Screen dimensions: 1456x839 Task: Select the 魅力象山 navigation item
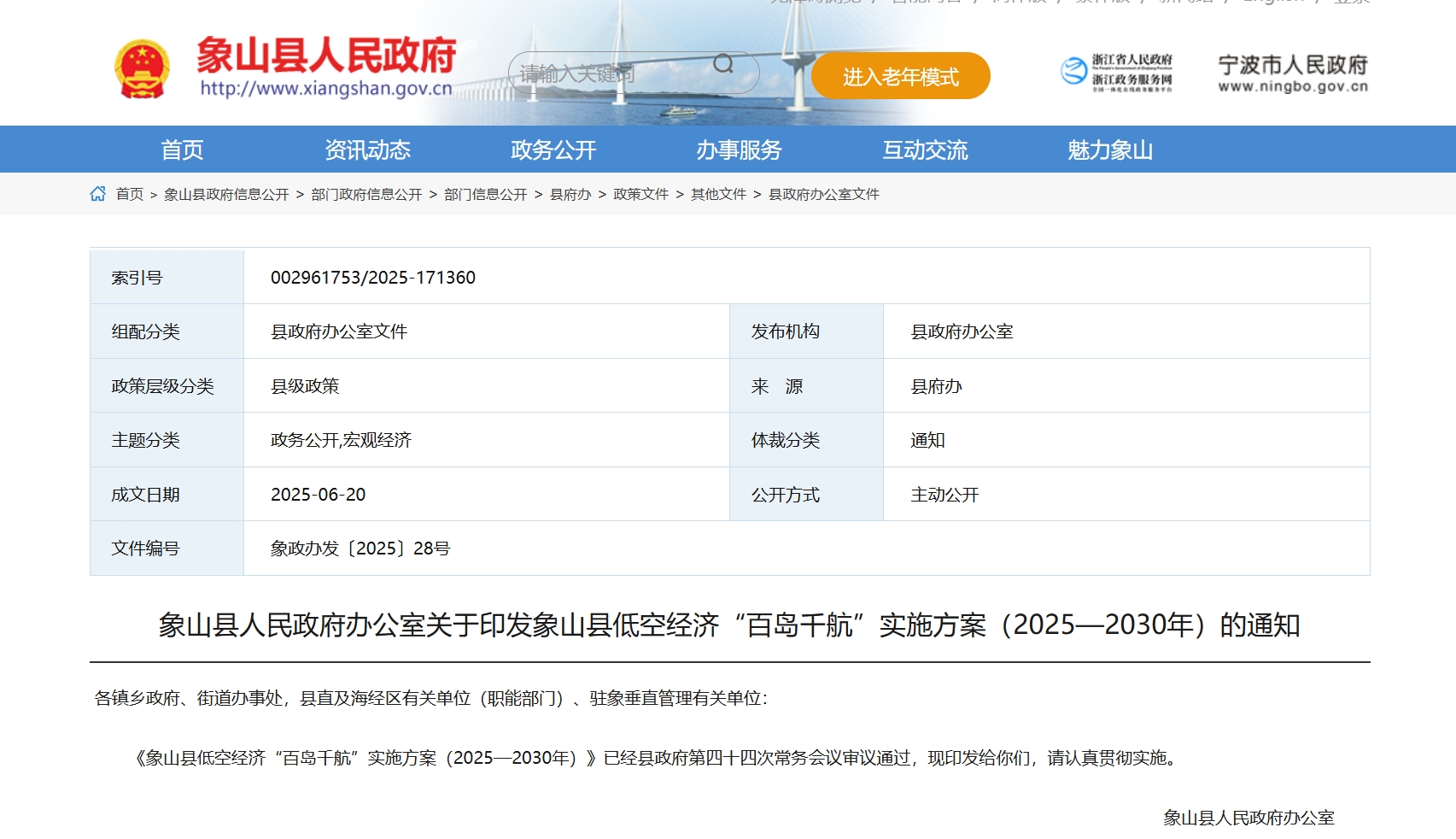(x=1110, y=150)
